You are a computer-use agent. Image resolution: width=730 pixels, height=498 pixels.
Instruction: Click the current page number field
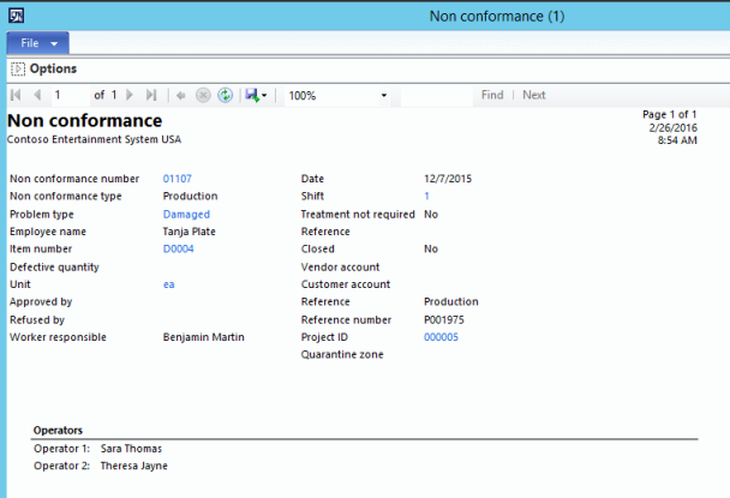70,95
